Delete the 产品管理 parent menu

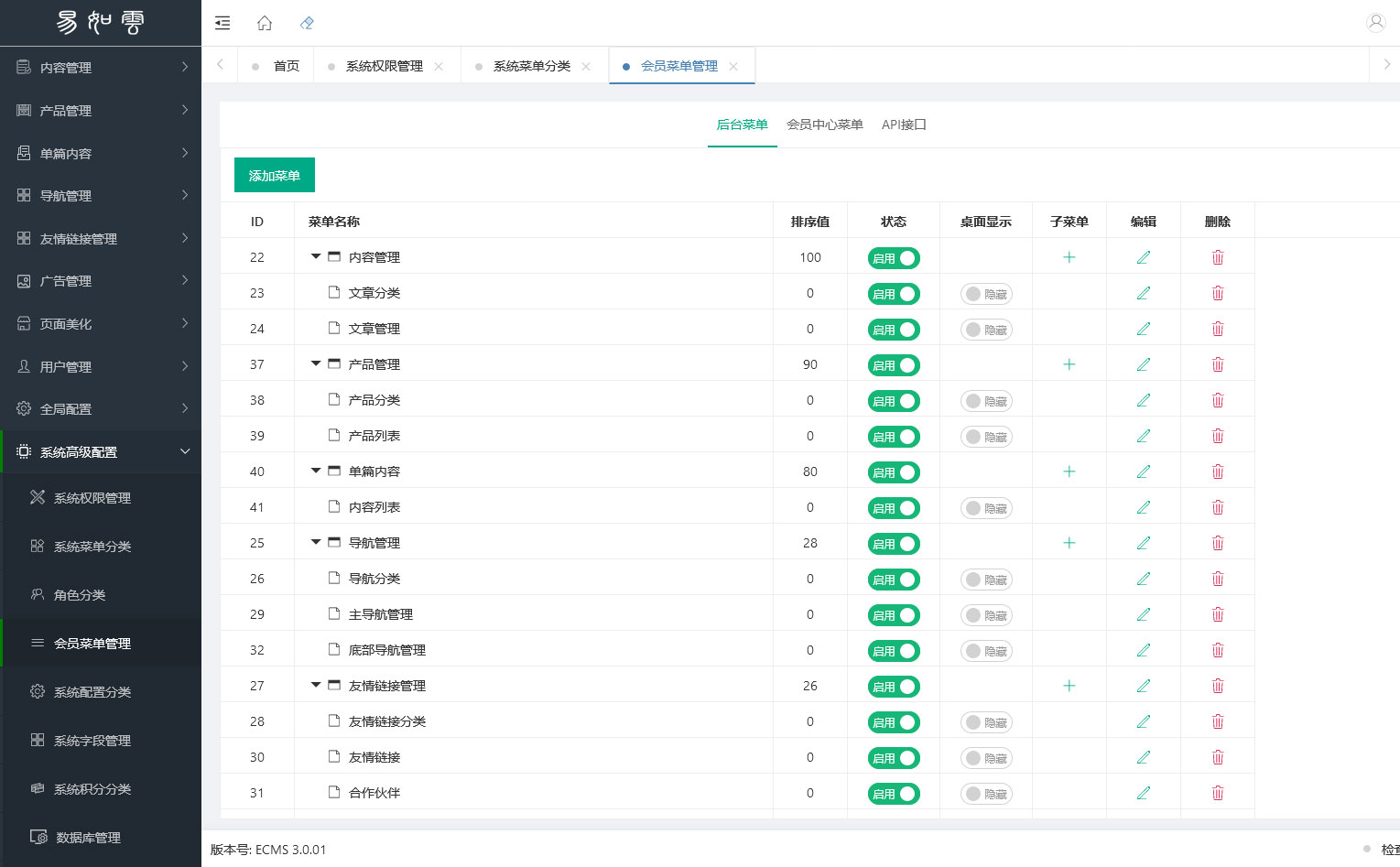1218,364
